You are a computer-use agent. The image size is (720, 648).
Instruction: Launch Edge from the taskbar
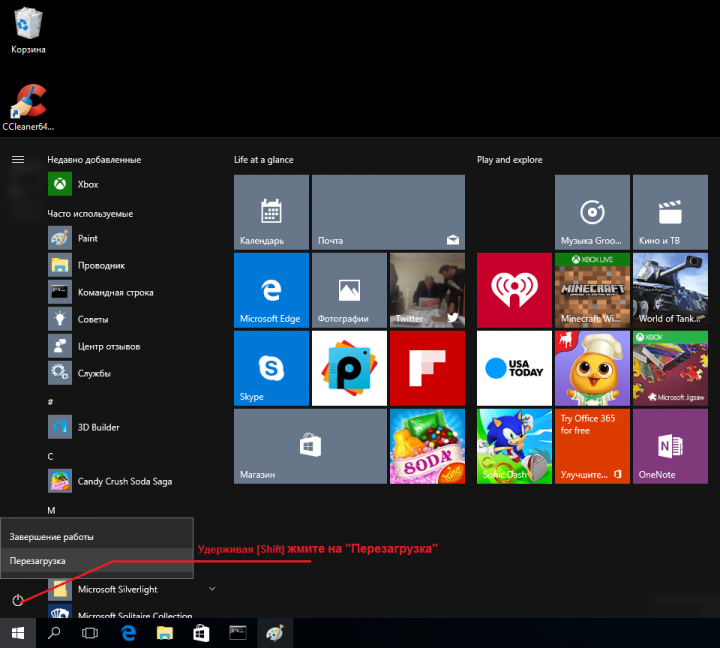click(x=128, y=633)
